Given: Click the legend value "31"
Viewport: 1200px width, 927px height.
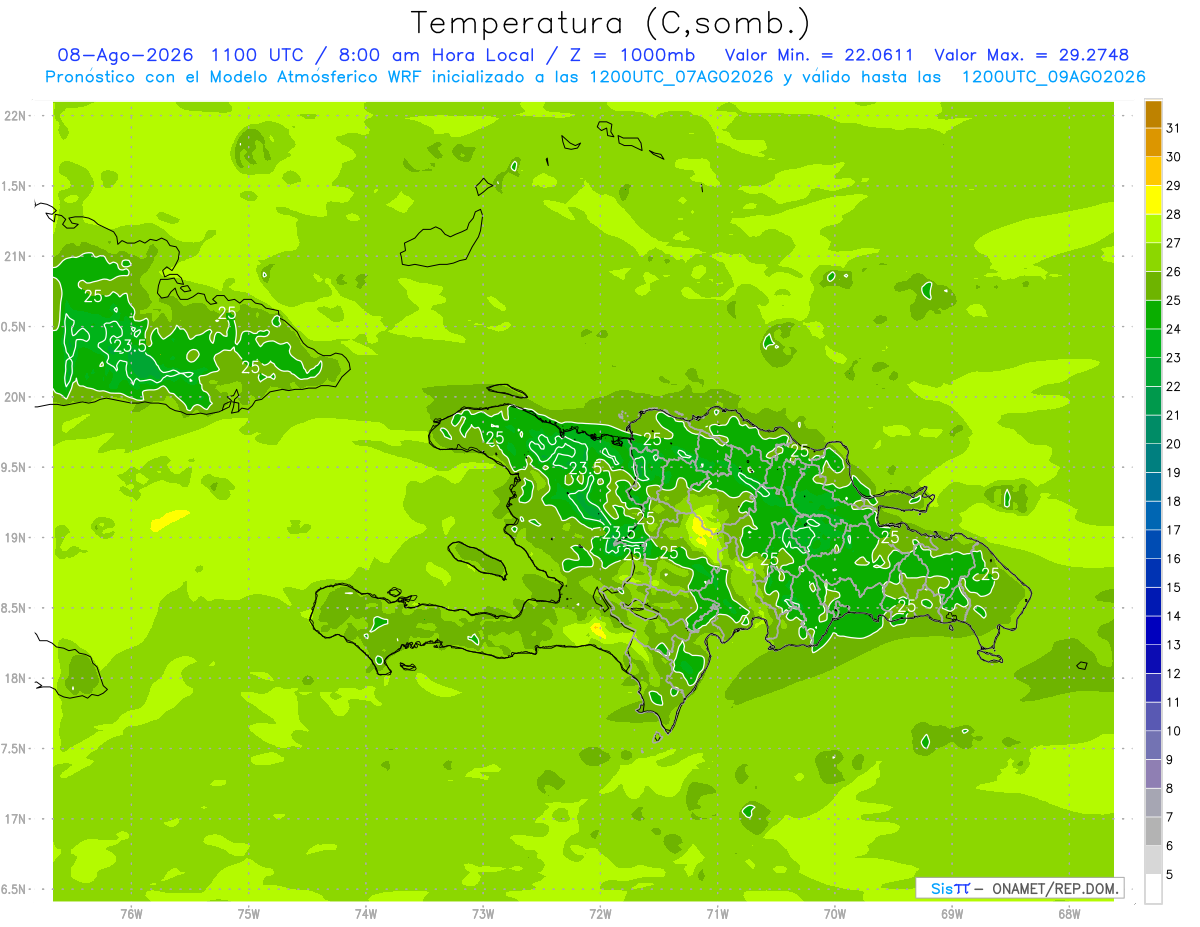Looking at the screenshot, I should (x=1174, y=128).
